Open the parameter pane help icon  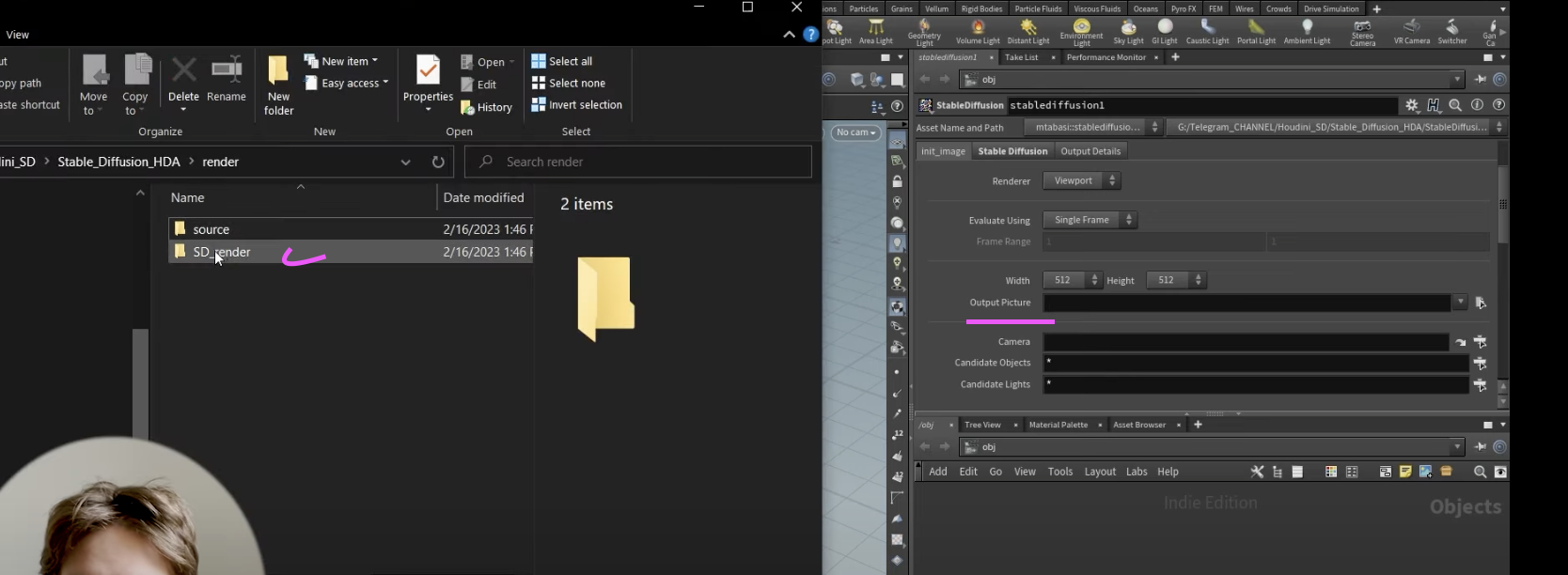pyautogui.click(x=1498, y=105)
